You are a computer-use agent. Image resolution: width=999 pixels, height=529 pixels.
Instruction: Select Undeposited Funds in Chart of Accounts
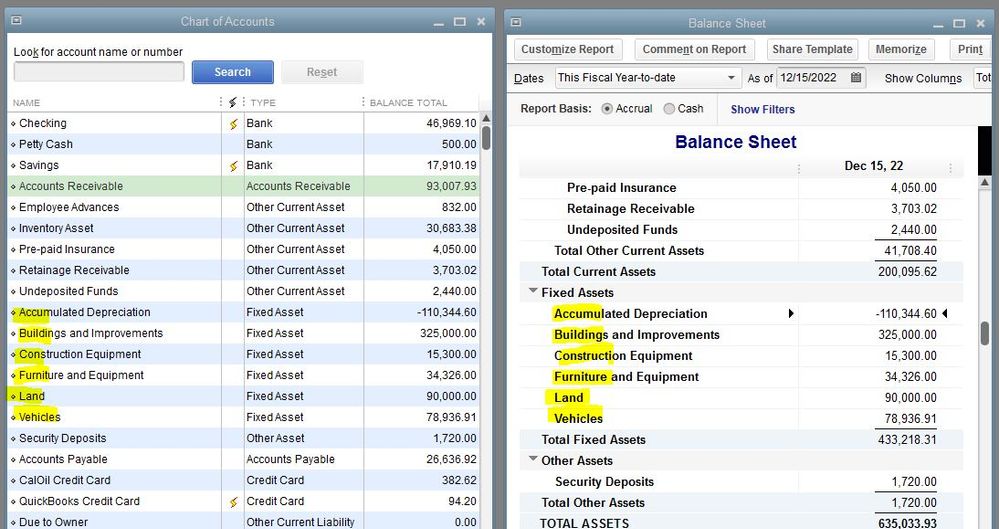[x=243, y=291]
